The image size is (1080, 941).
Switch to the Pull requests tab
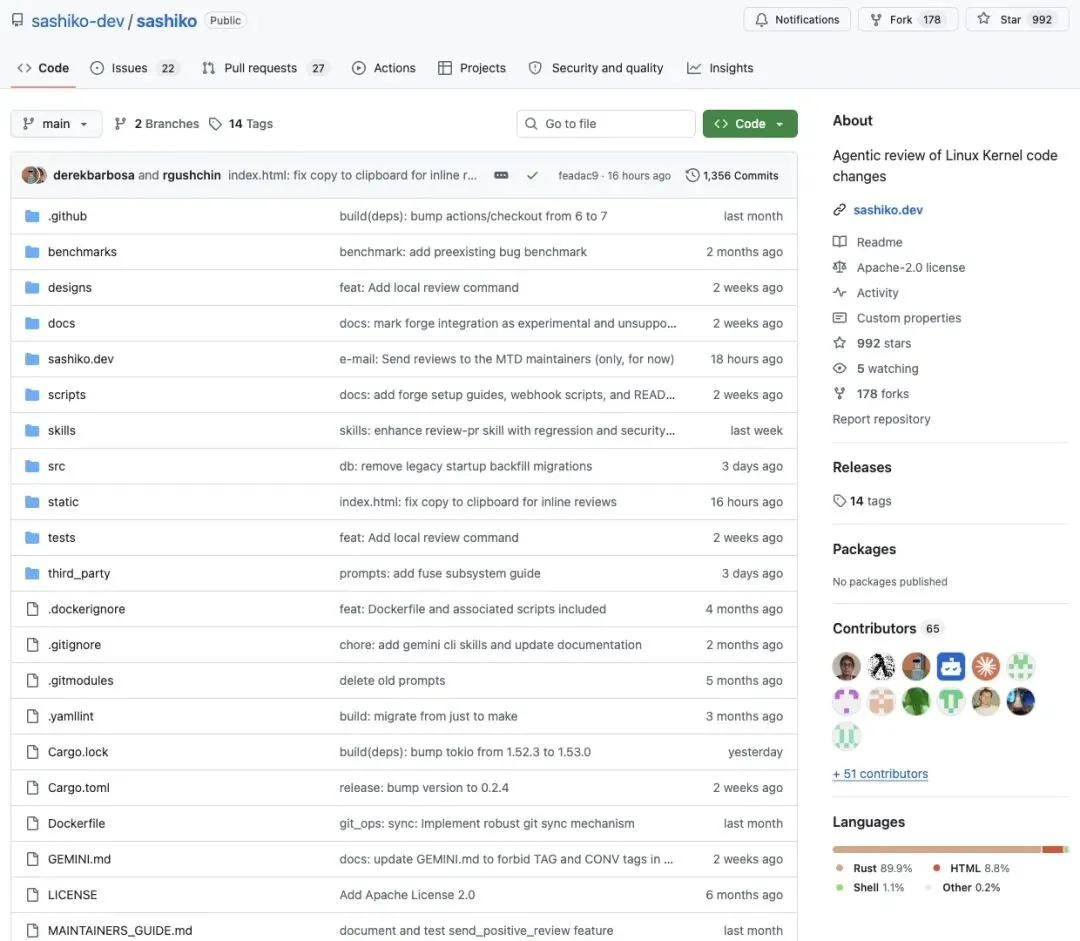[264, 68]
